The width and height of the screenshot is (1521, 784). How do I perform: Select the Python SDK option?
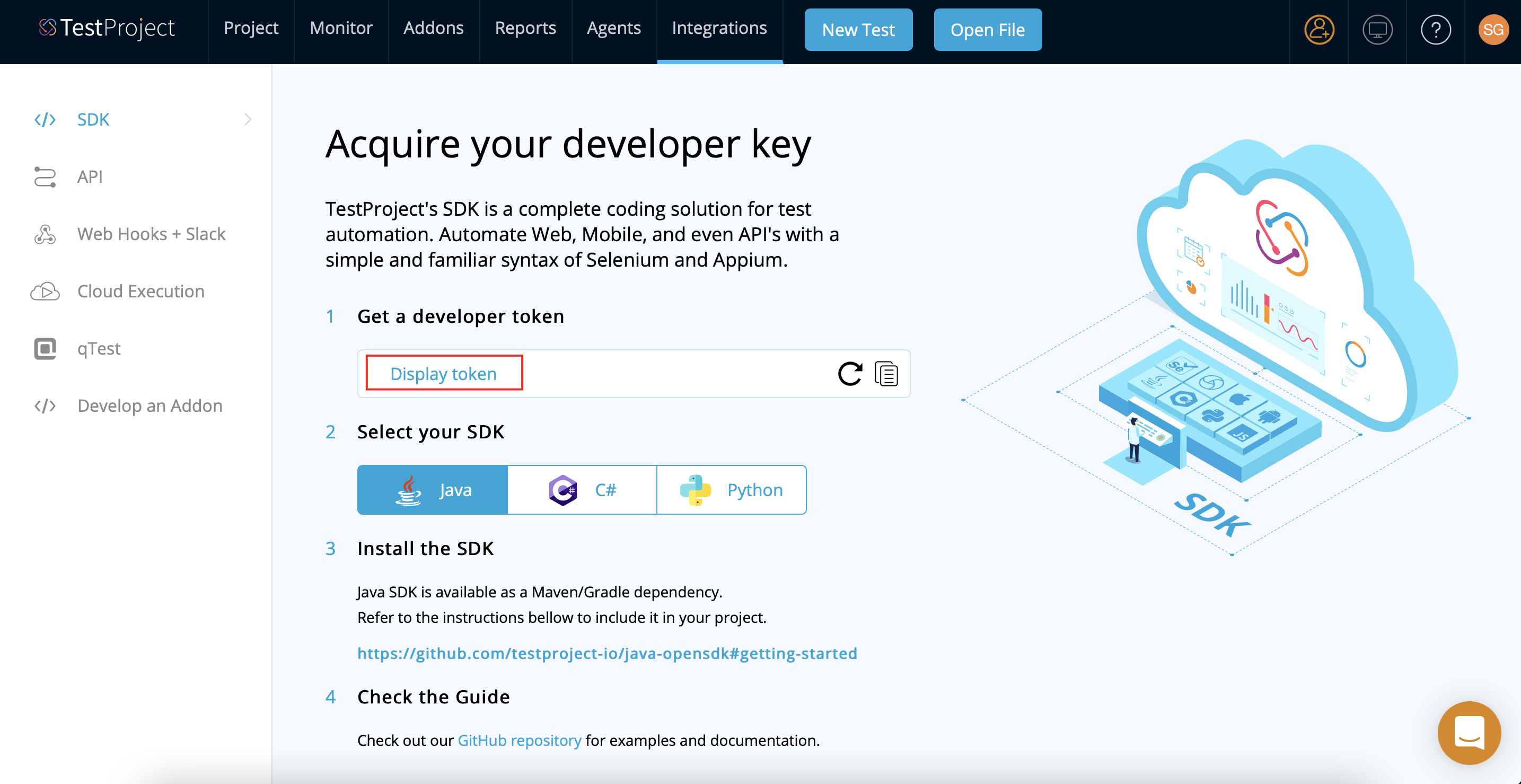732,489
